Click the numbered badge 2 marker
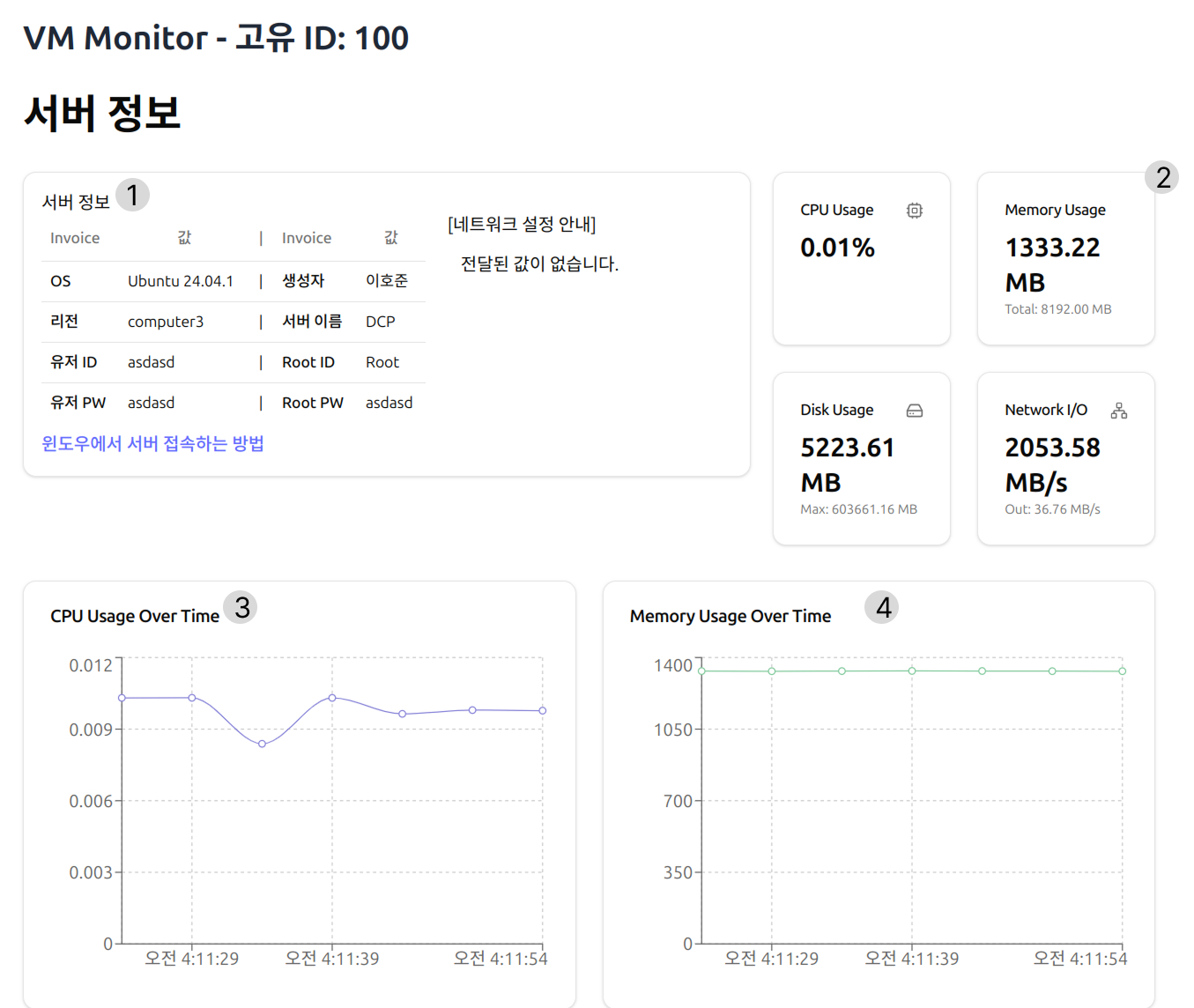The width and height of the screenshot is (1194, 1008). 1162,177
